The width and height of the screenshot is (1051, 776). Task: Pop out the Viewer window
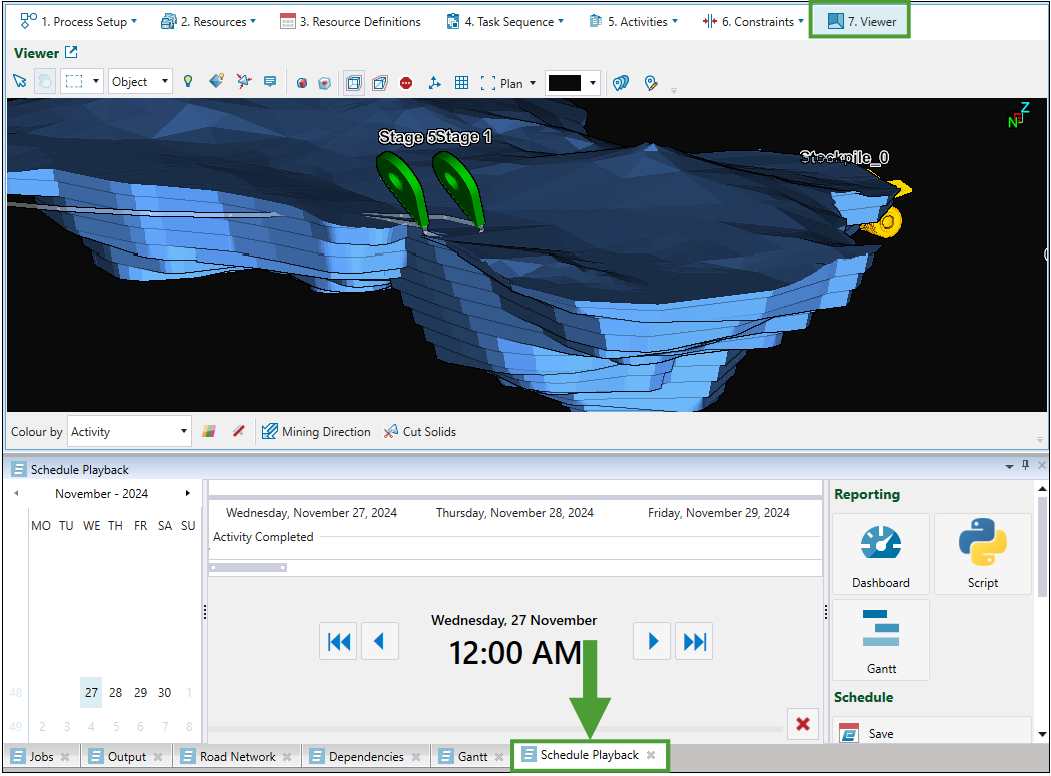click(x=71, y=52)
